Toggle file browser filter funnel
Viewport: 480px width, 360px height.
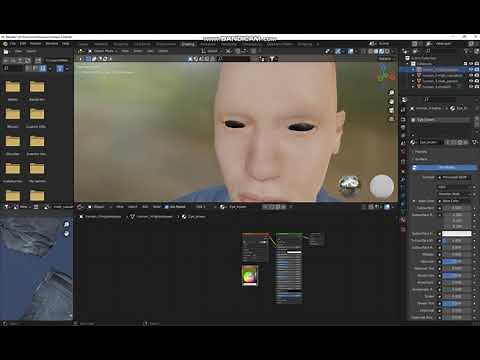pyautogui.click(x=60, y=68)
